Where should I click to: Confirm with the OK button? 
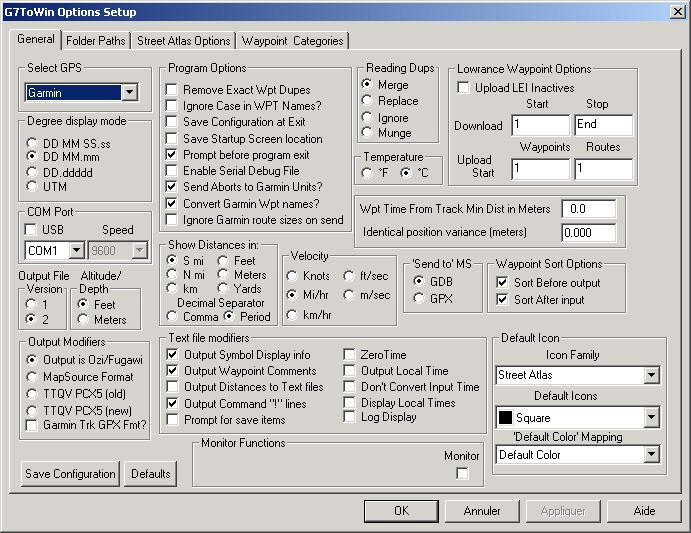(x=401, y=511)
